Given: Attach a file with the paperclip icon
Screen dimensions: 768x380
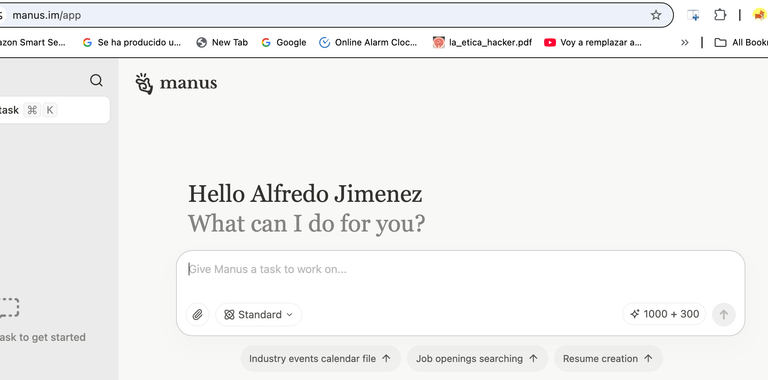Looking at the screenshot, I should [197, 314].
